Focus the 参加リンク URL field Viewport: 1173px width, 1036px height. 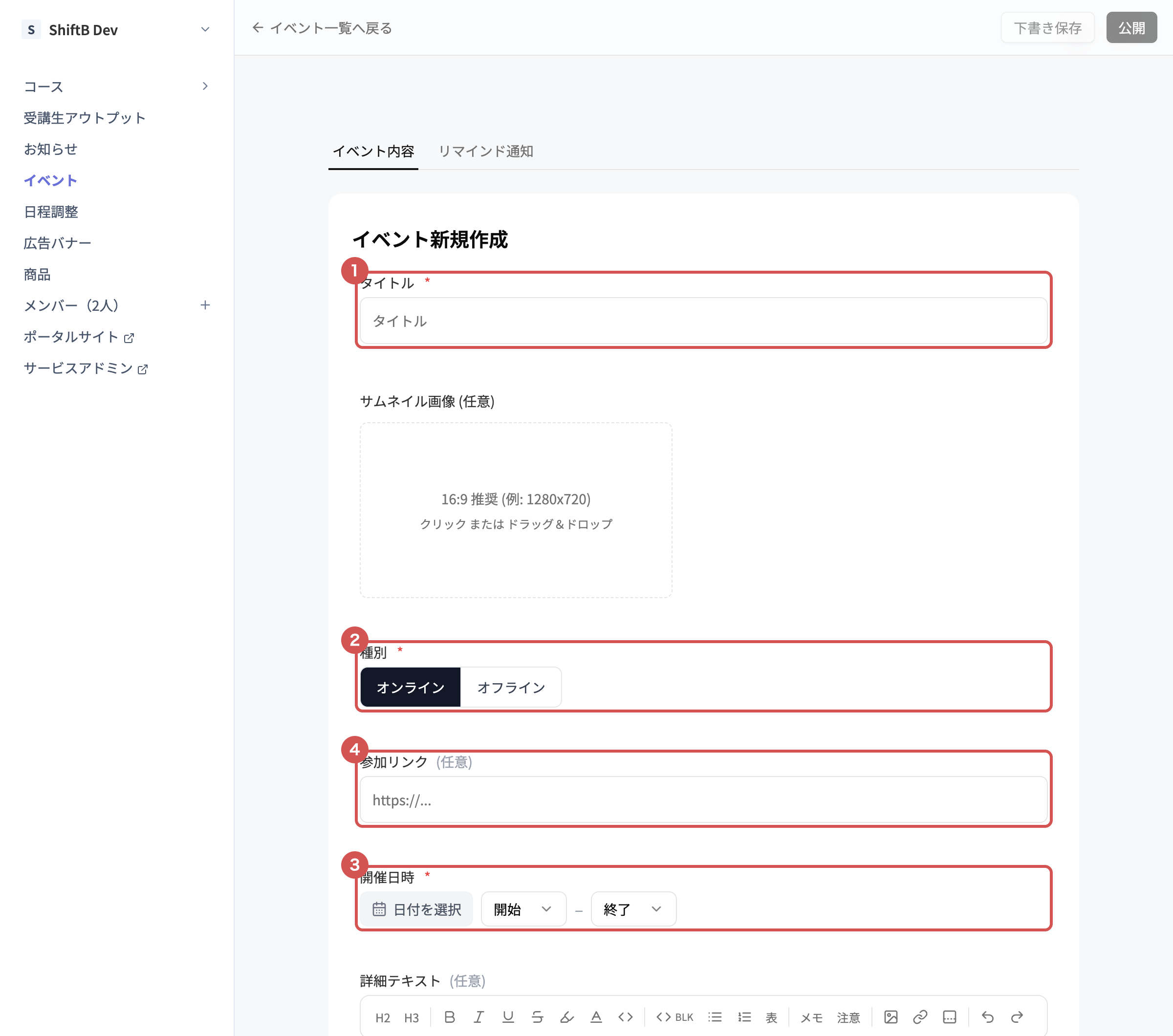703,799
